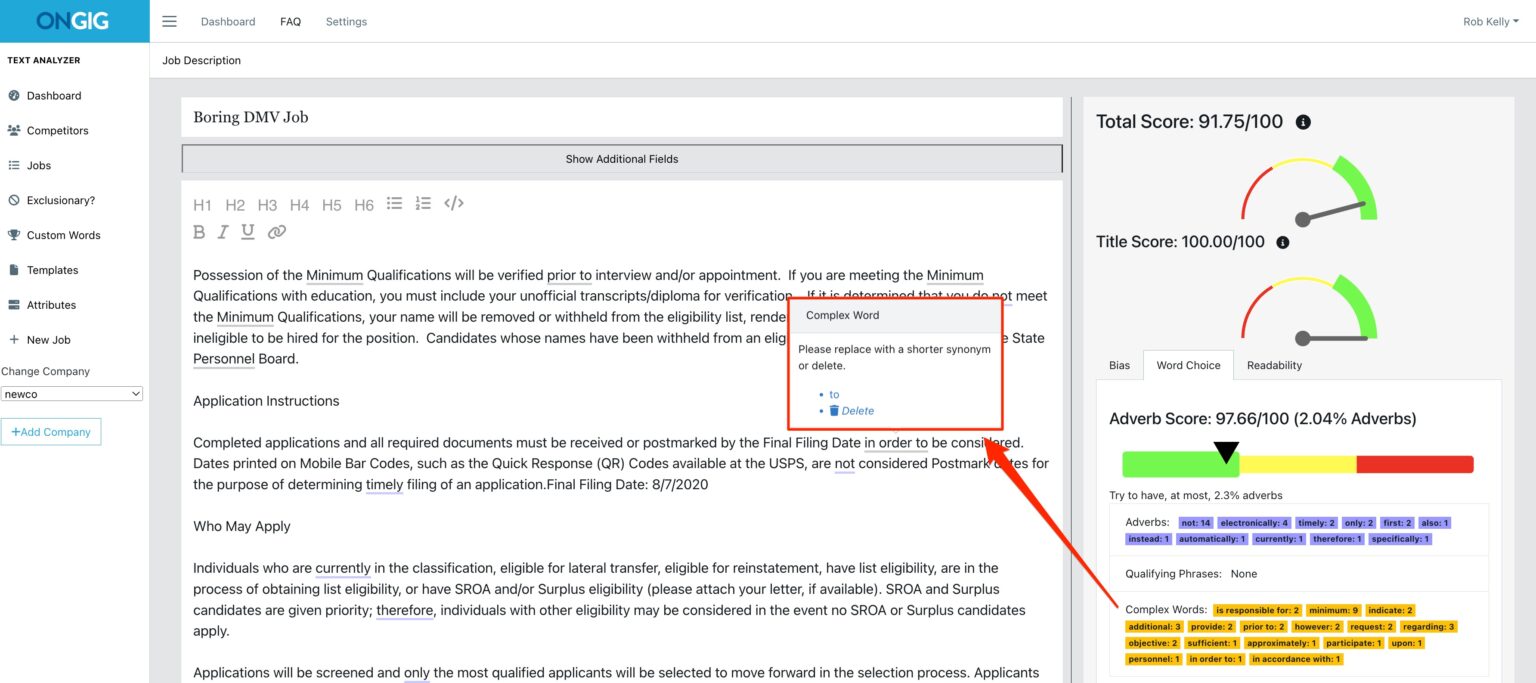This screenshot has height=683, width=1536.
Task: Click the hamburger menu icon
Action: pyautogui.click(x=169, y=21)
